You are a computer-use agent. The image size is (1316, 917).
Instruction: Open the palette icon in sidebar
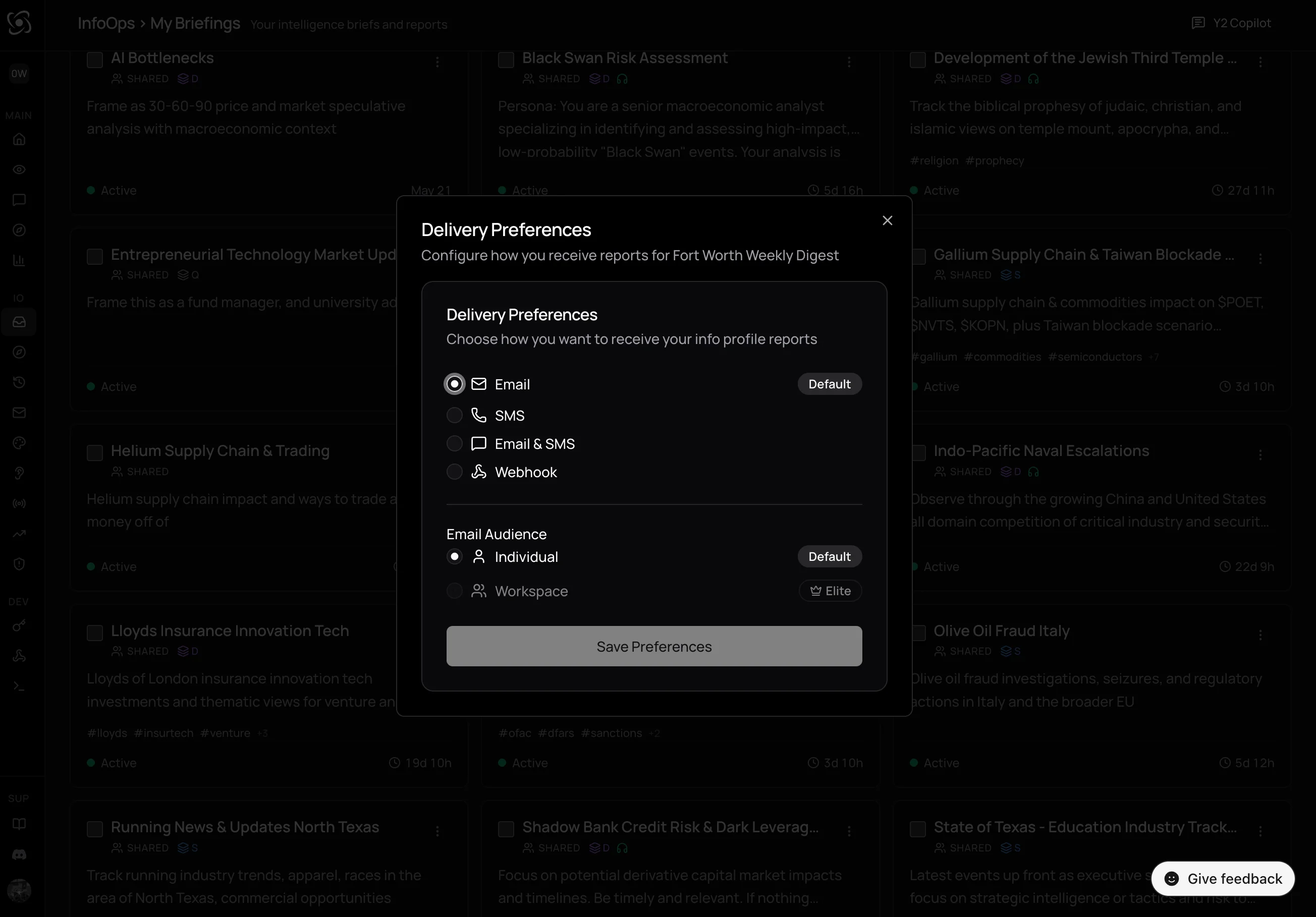pyautogui.click(x=19, y=443)
